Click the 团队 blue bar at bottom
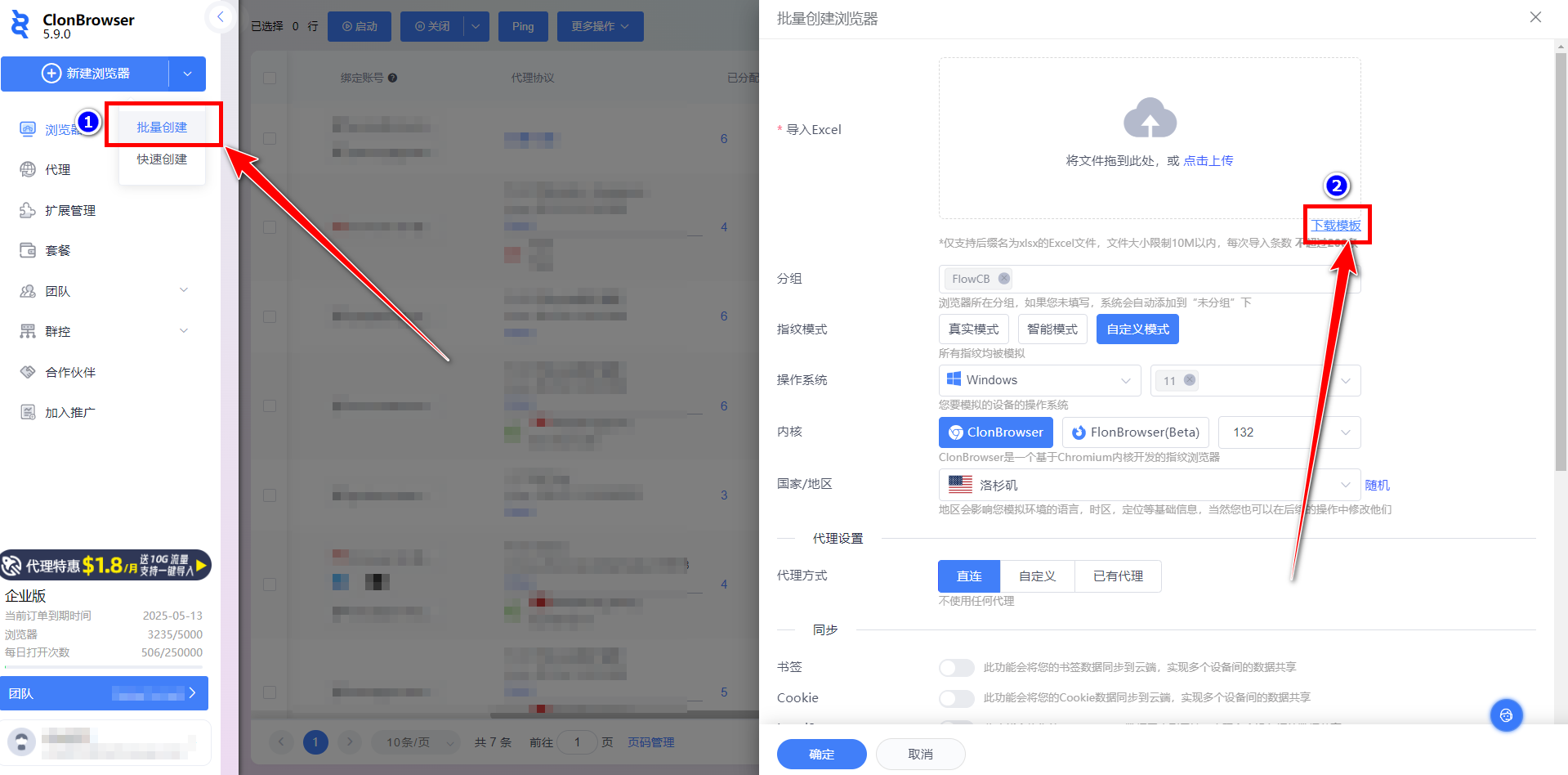Viewport: 1568px width, 775px height. coord(104,693)
